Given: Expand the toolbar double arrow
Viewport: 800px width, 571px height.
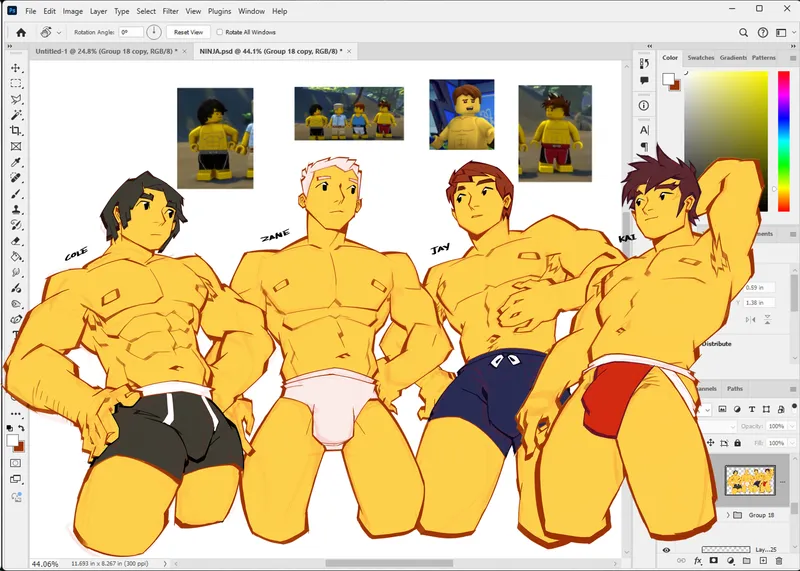Looking at the screenshot, I should [9, 46].
